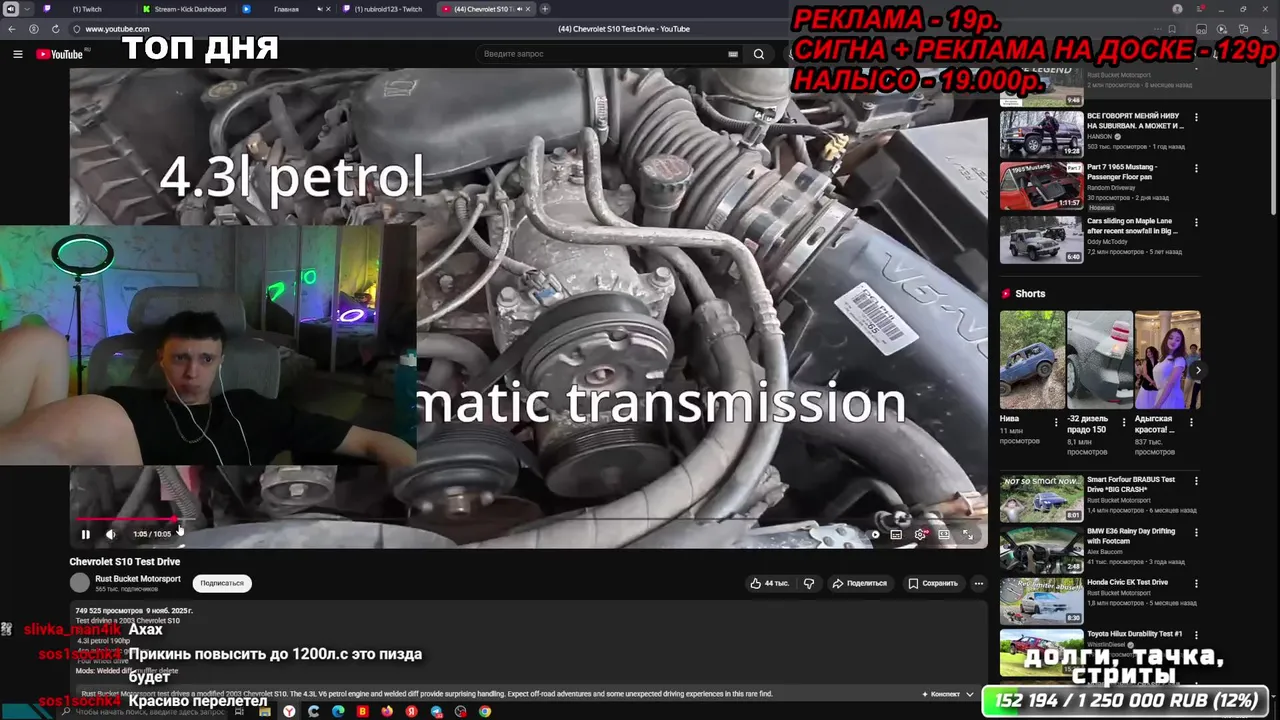Open Smart Forfour BRABUS Test Drive video
Viewport: 1280px width, 720px height.
1041,498
